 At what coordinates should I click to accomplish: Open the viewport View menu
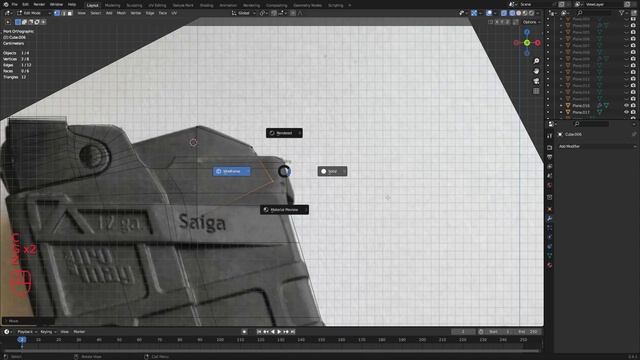(x=82, y=13)
